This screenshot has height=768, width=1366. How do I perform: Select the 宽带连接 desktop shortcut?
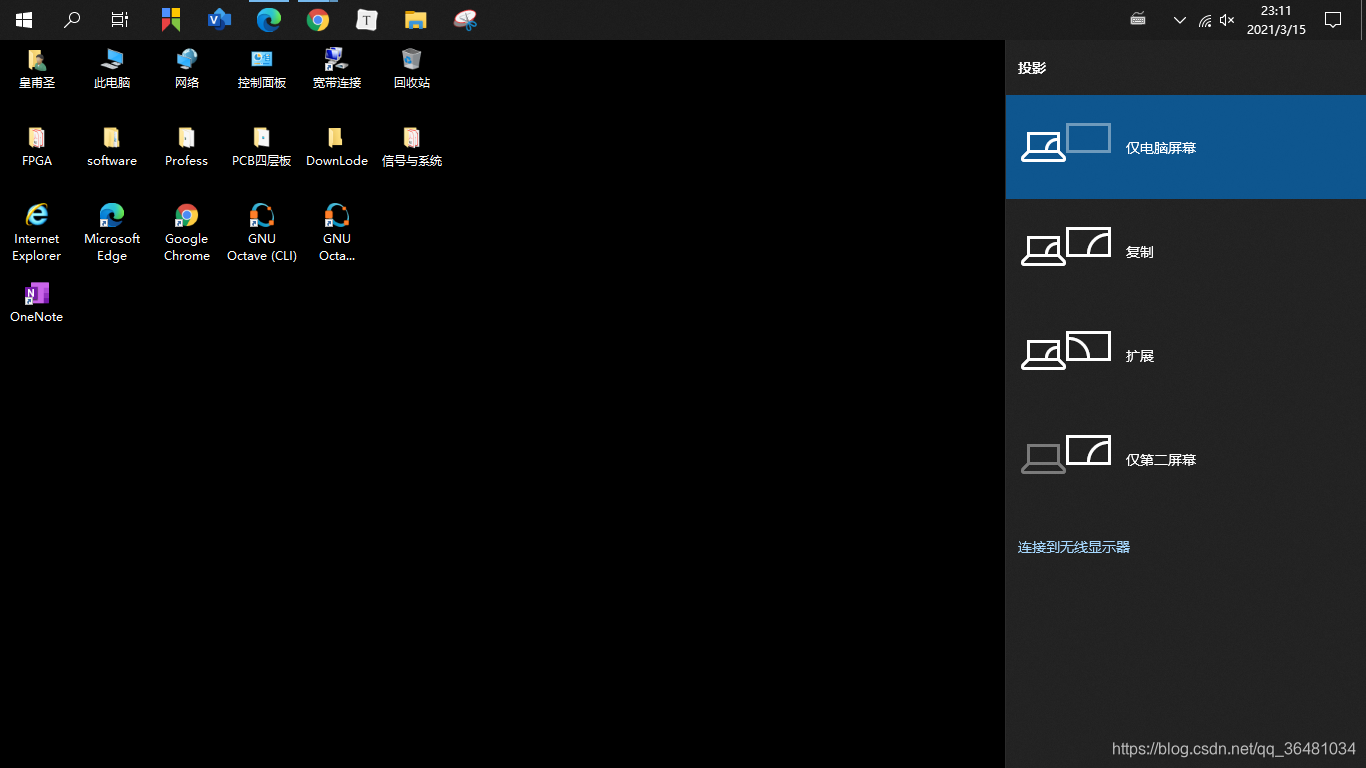point(337,69)
